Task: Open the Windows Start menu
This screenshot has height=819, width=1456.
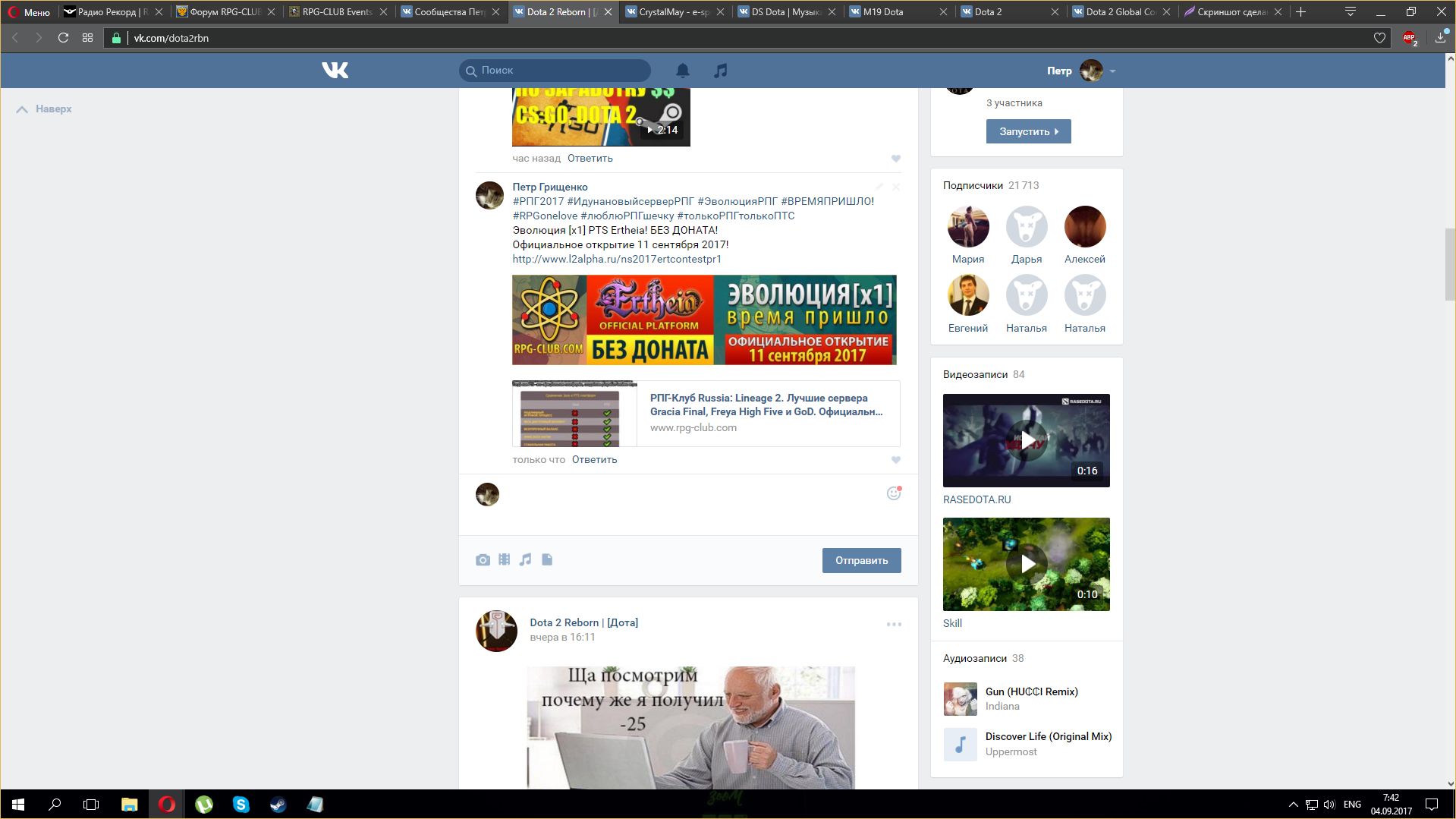Action: pyautogui.click(x=18, y=805)
